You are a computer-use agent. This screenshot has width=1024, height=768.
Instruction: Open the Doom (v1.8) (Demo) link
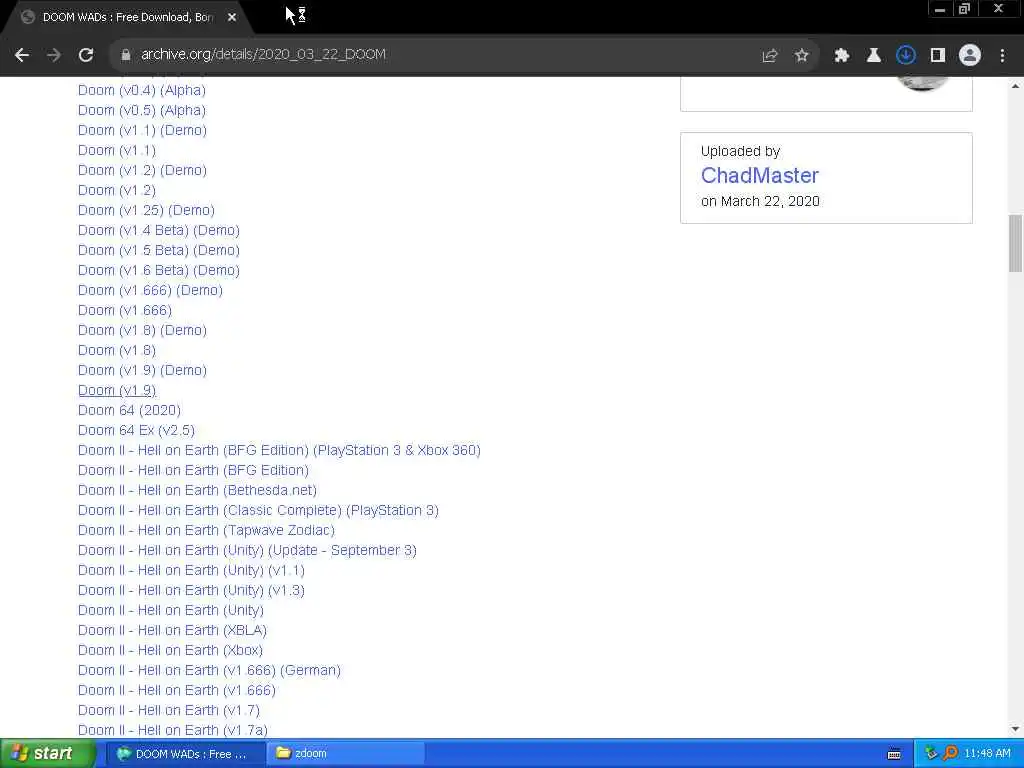pos(142,330)
